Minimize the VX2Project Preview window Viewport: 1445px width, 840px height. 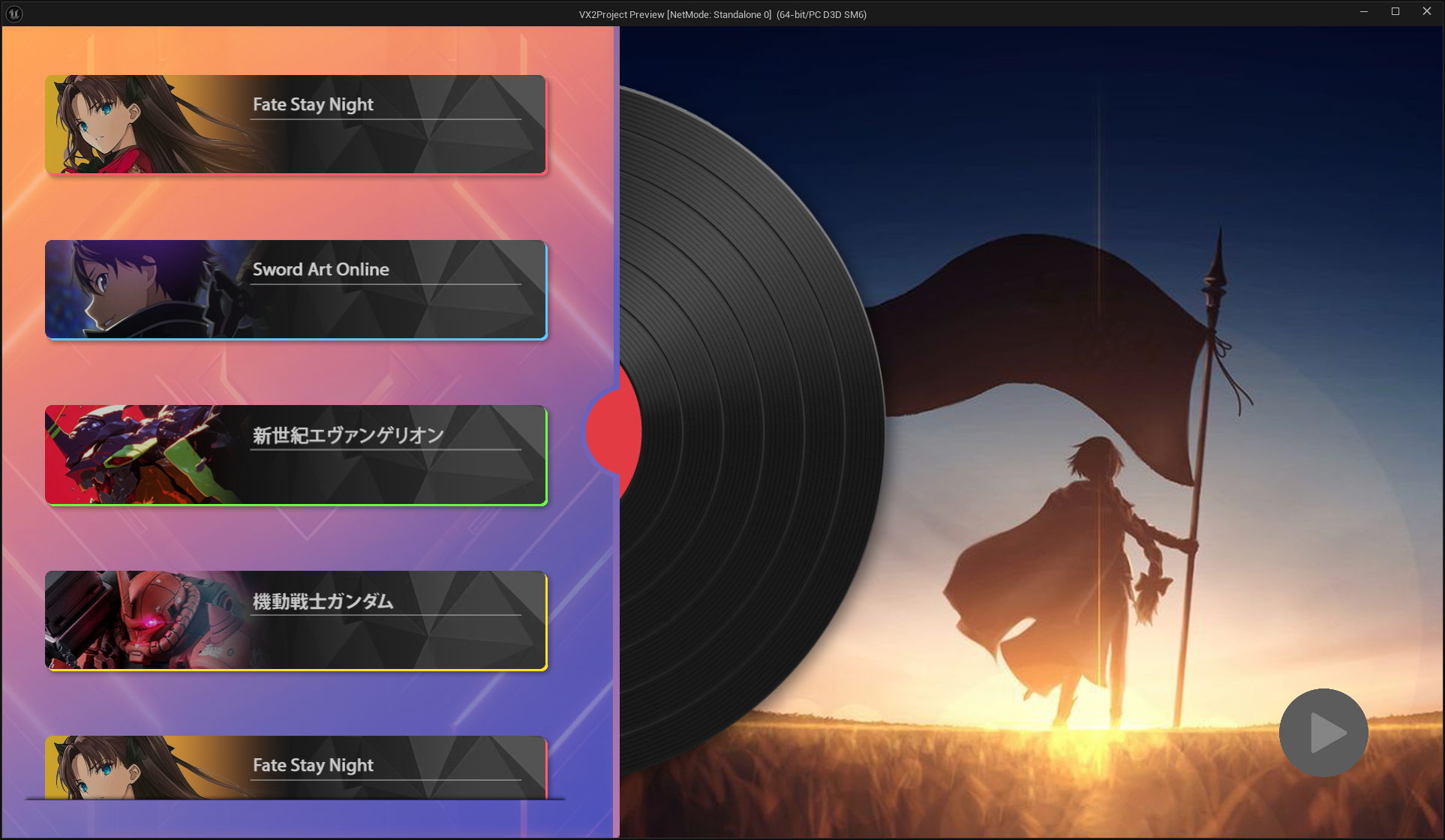(1364, 12)
